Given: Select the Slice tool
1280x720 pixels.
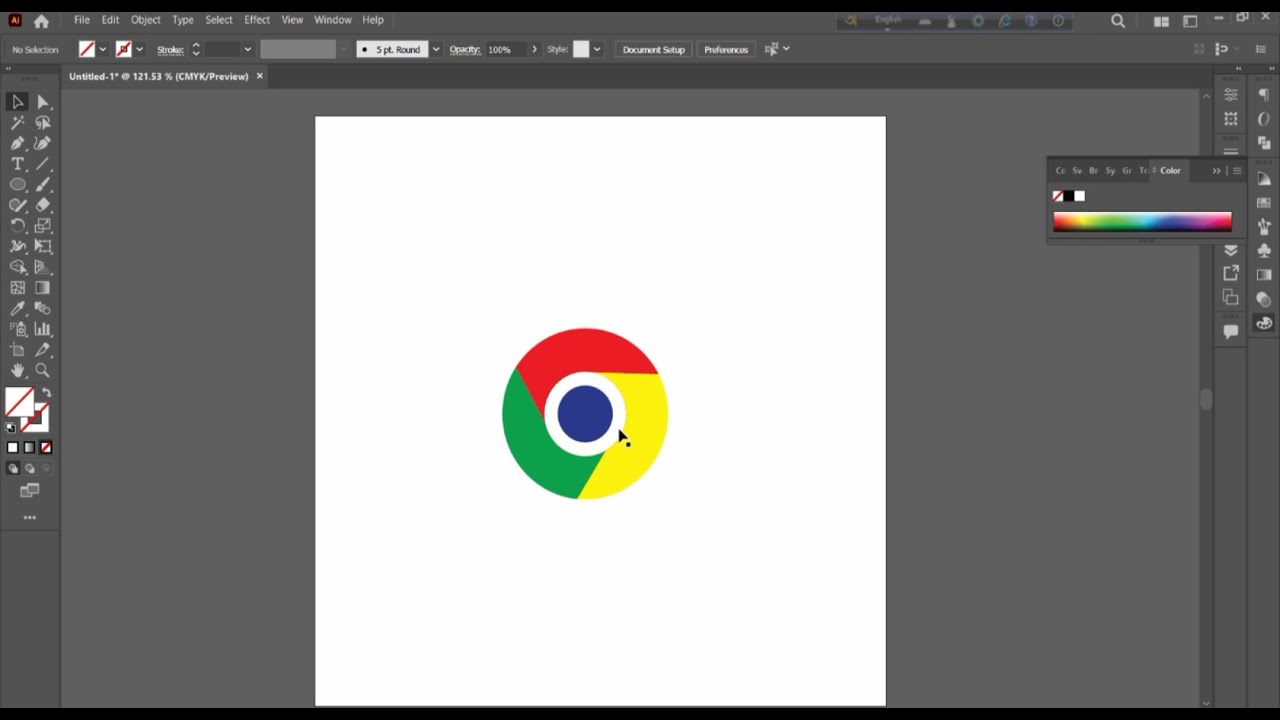Looking at the screenshot, I should click(x=43, y=350).
